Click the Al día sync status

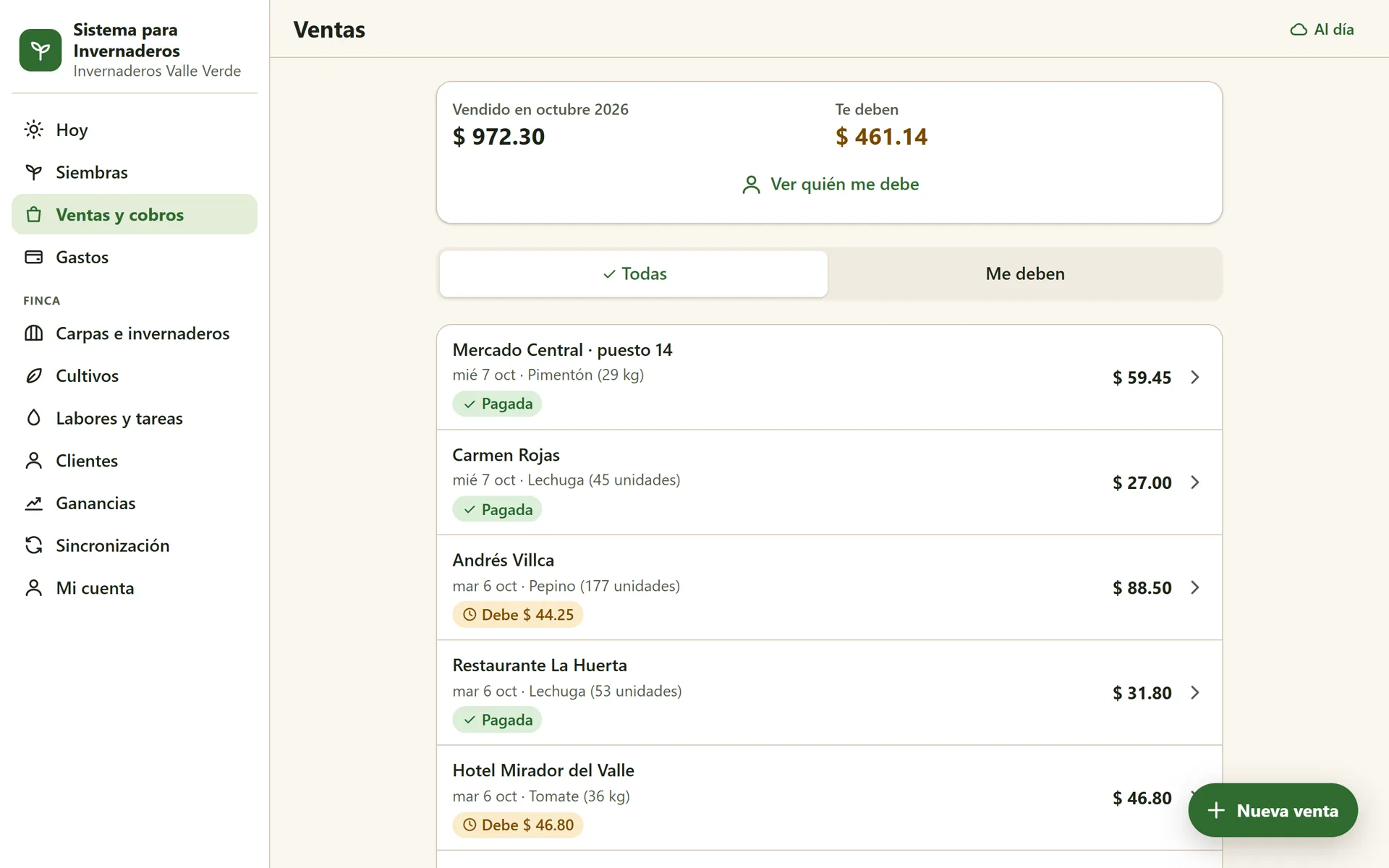[x=1322, y=30]
